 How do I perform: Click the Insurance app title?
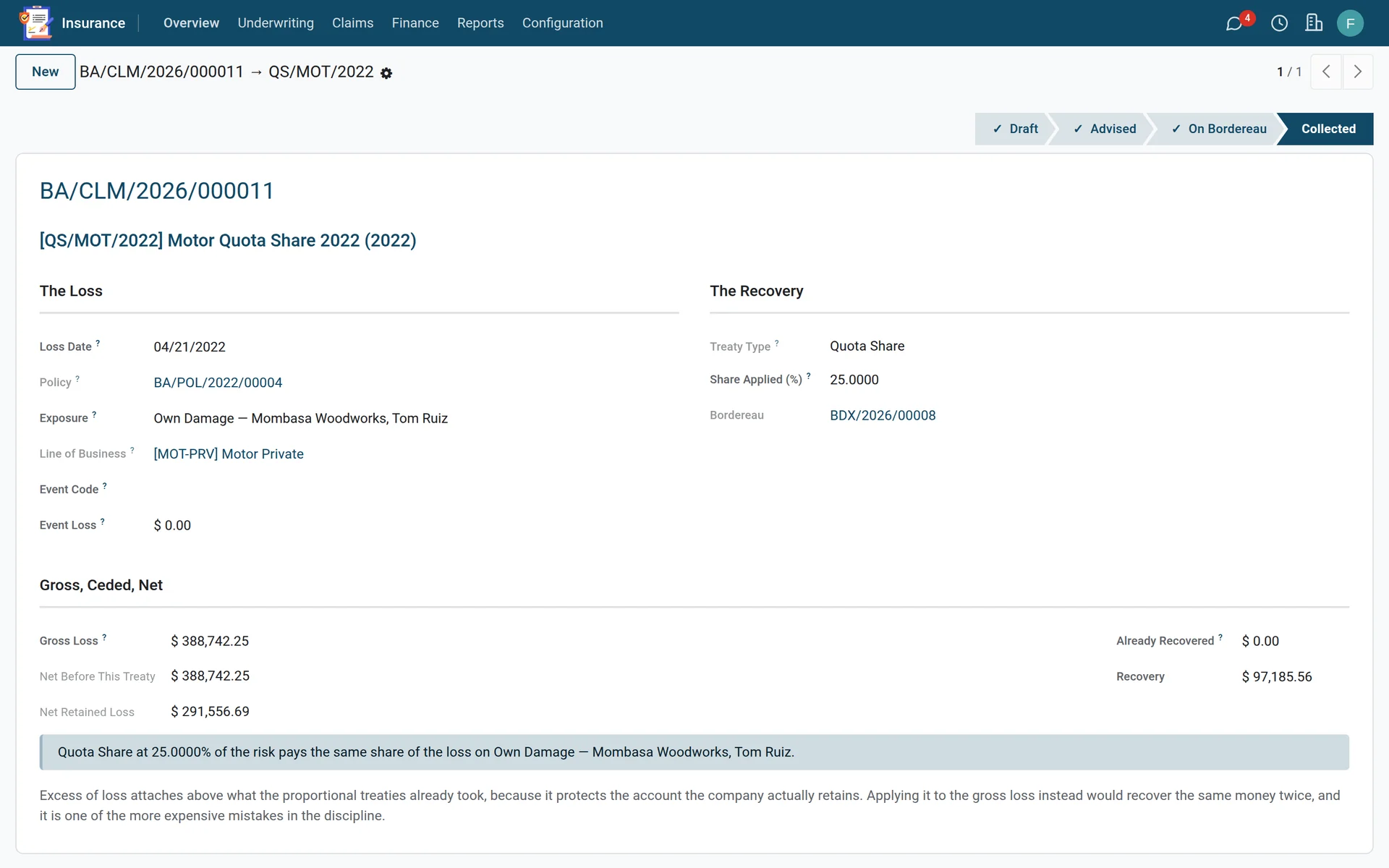(93, 23)
